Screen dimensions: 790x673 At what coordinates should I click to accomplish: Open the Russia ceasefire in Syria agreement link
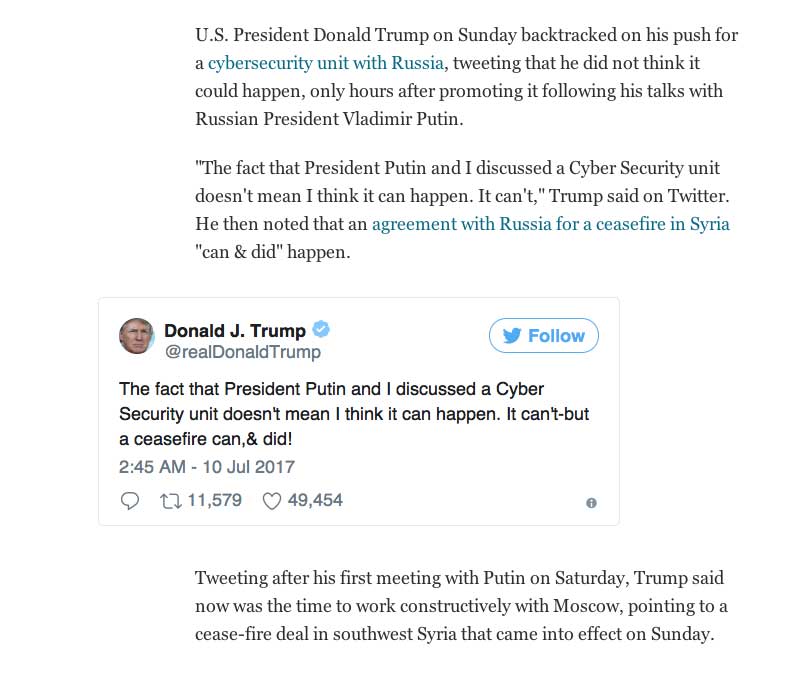click(x=550, y=224)
